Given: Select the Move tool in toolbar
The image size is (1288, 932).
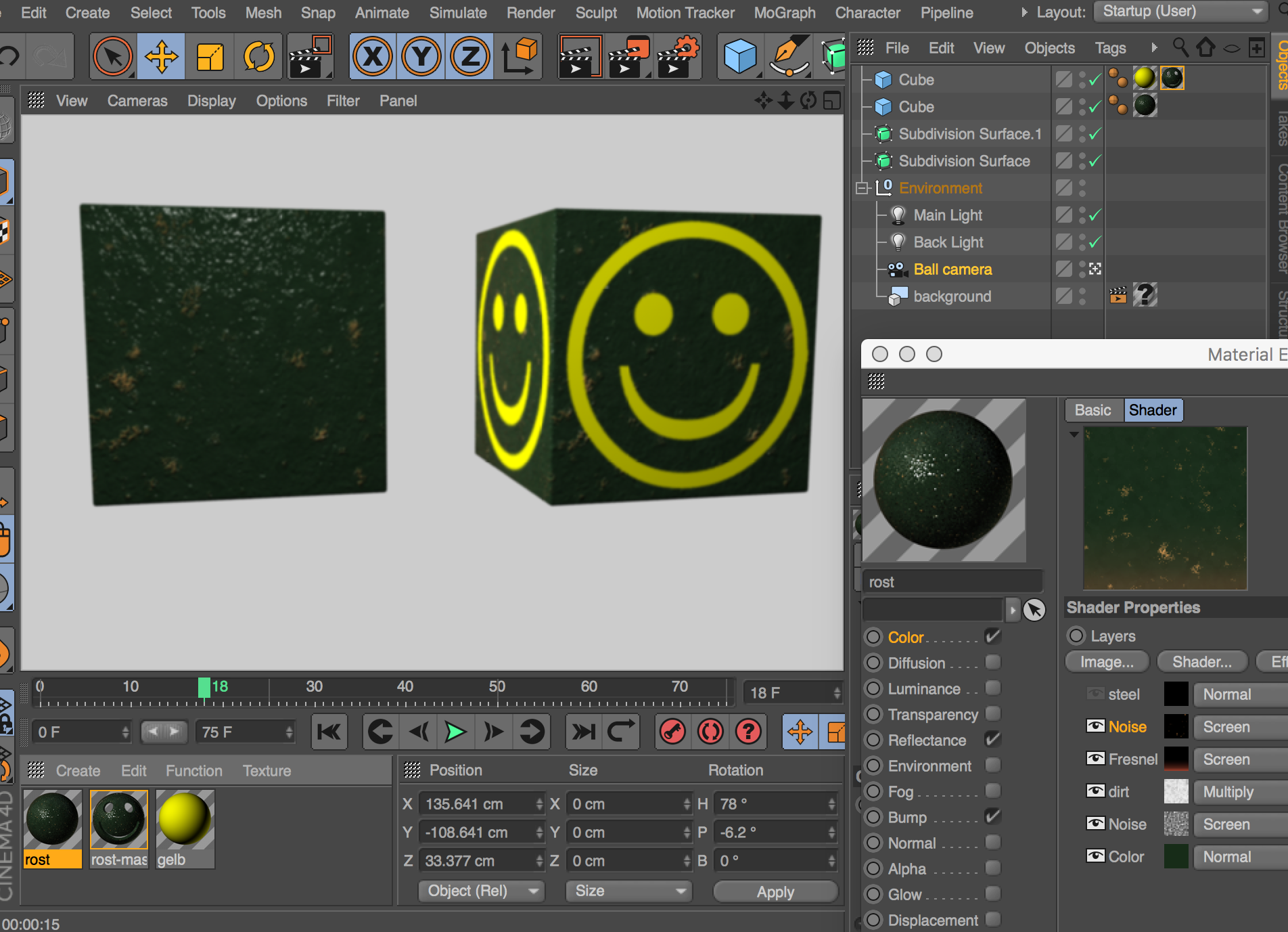Looking at the screenshot, I should (162, 56).
